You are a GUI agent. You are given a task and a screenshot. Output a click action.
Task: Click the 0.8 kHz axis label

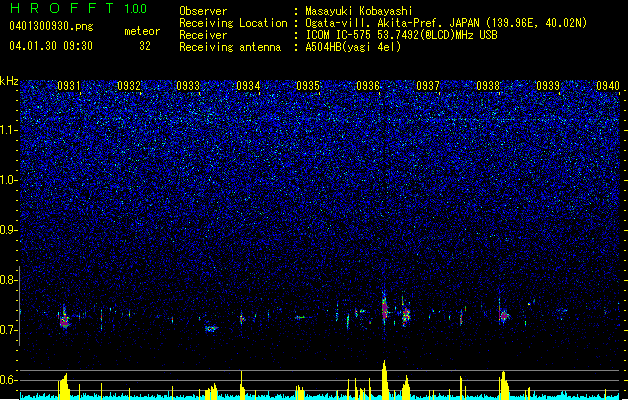(8, 280)
